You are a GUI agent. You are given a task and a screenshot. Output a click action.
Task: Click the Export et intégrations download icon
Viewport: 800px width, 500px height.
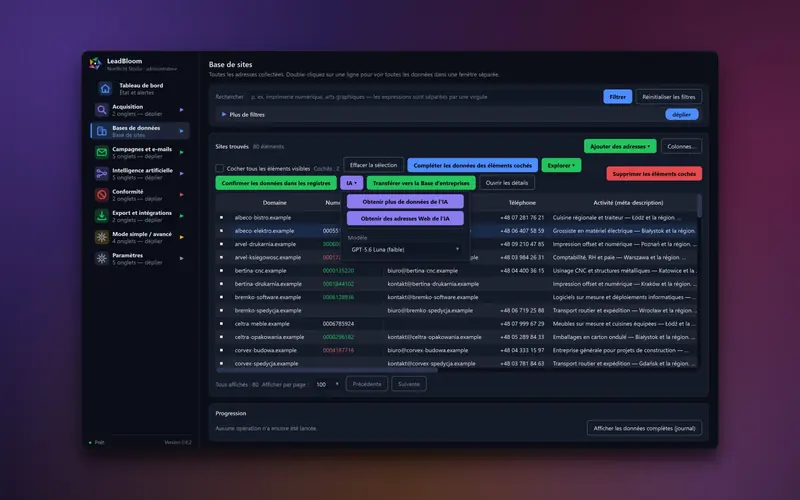[x=102, y=216]
